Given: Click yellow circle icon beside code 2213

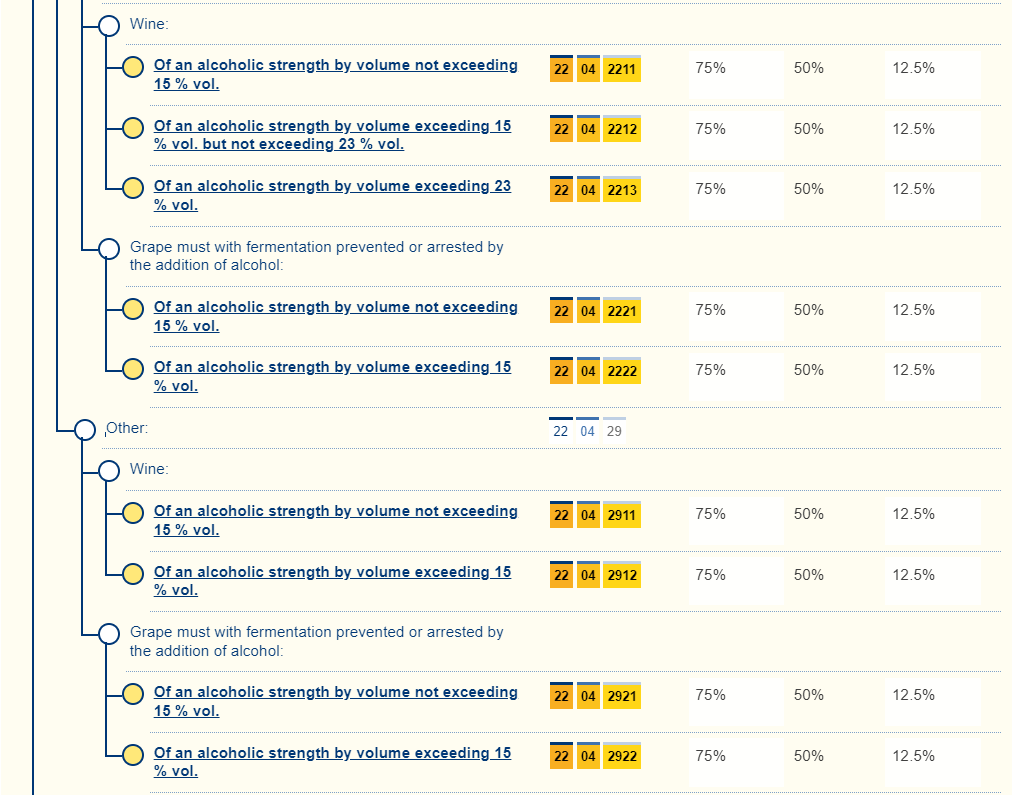Looking at the screenshot, I should pyautogui.click(x=132, y=188).
